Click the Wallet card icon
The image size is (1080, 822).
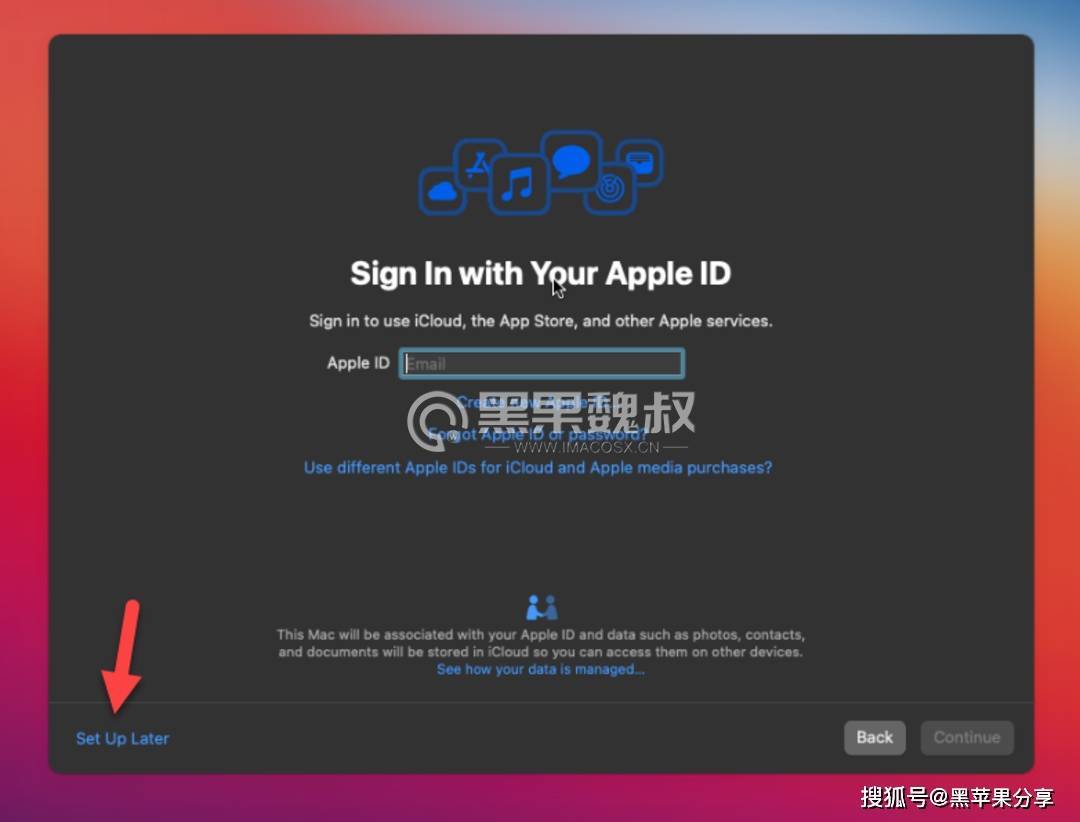[x=640, y=163]
